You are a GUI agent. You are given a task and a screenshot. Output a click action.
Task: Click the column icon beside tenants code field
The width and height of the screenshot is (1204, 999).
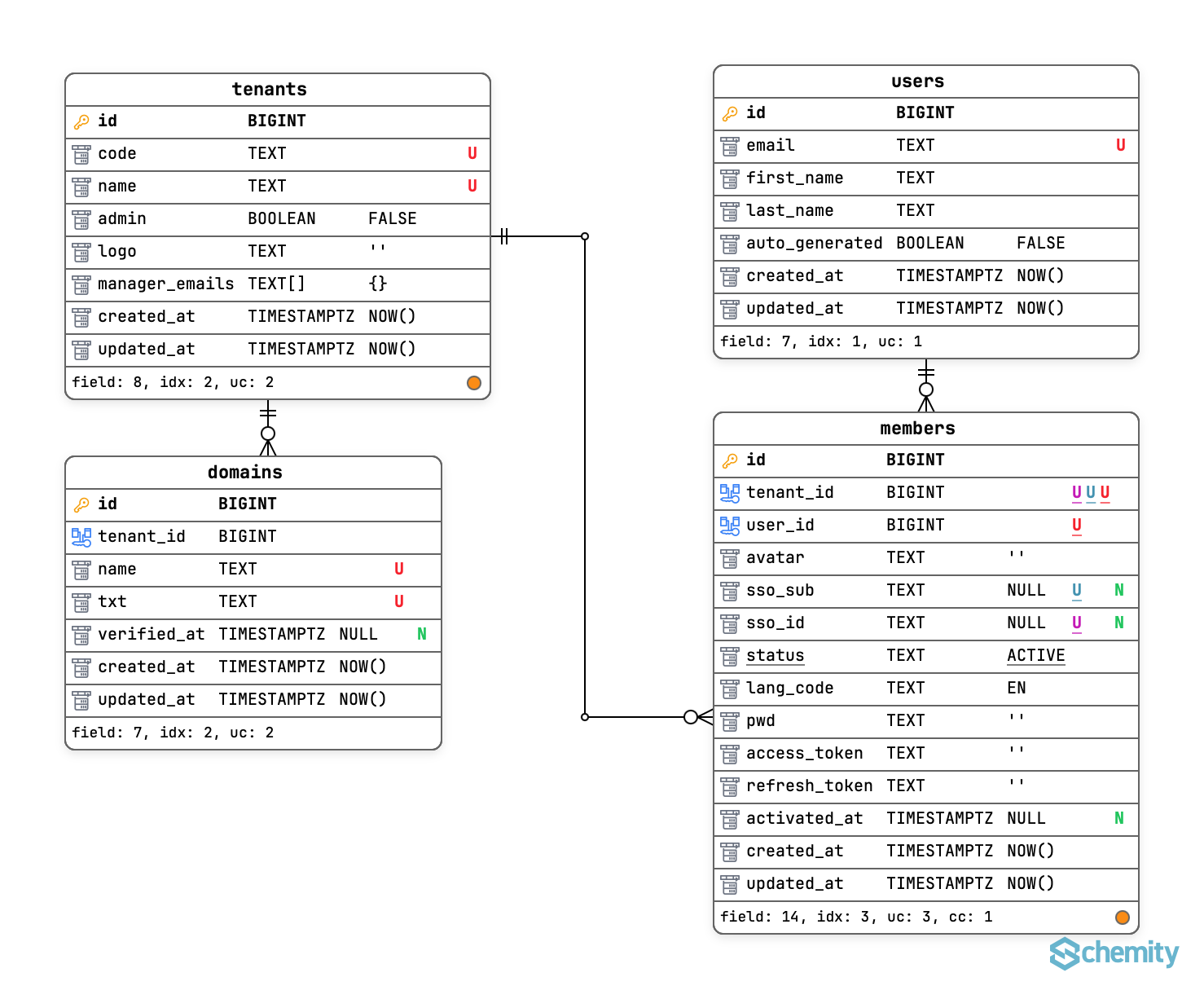tap(81, 154)
